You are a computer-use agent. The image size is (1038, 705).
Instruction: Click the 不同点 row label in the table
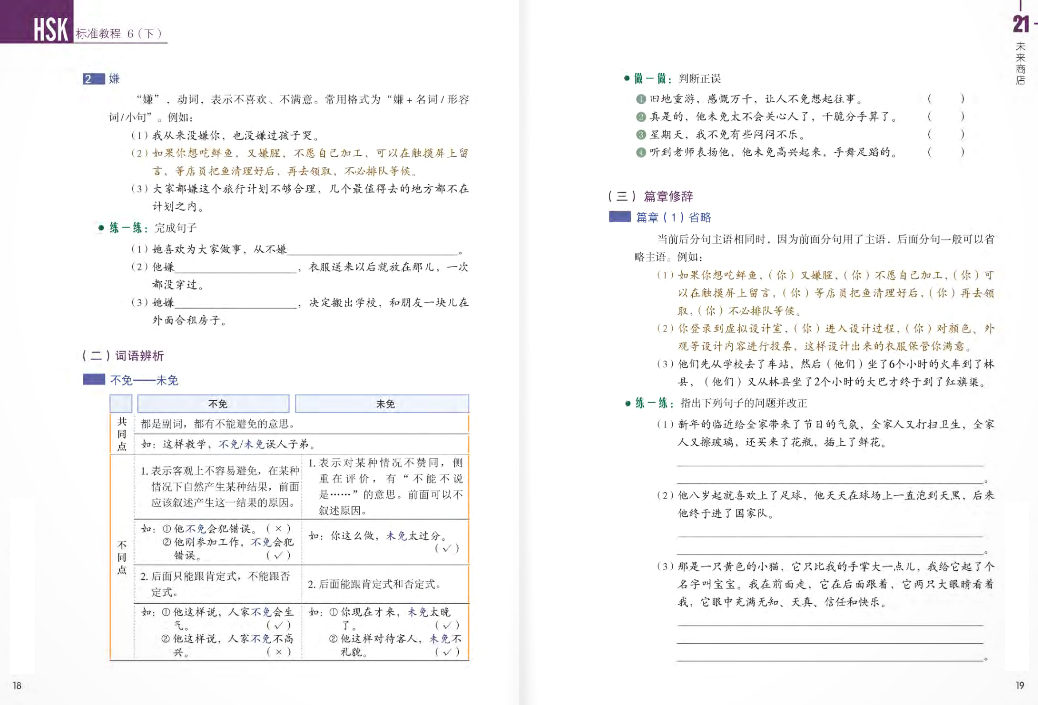tap(121, 557)
